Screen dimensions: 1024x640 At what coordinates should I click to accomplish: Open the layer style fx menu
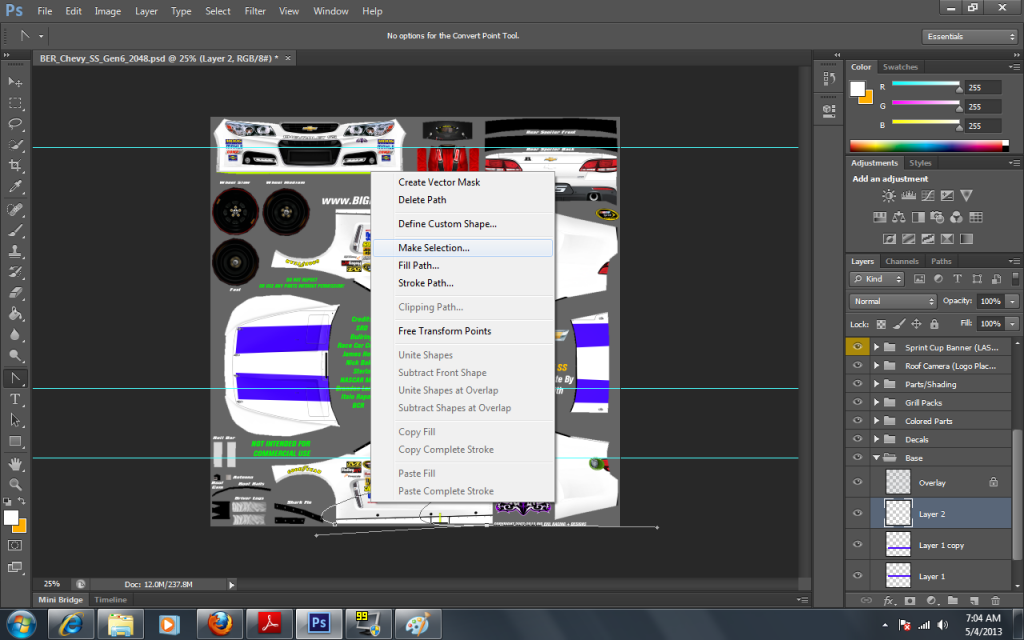point(889,600)
